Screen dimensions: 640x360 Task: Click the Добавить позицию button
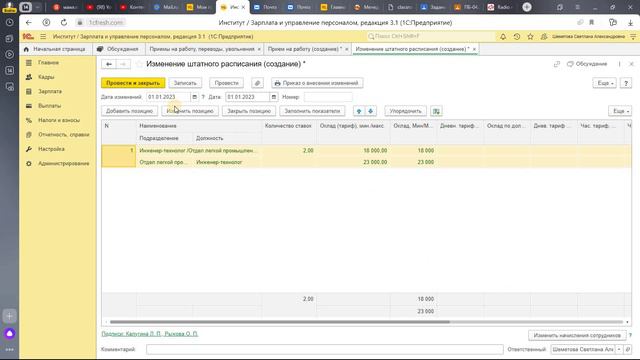(x=129, y=111)
